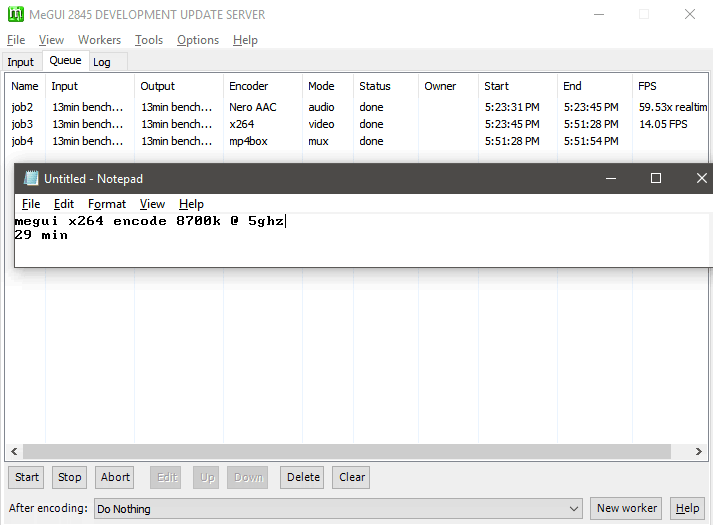Image resolution: width=713 pixels, height=525 pixels.
Task: Click the Down button
Action: click(x=248, y=477)
